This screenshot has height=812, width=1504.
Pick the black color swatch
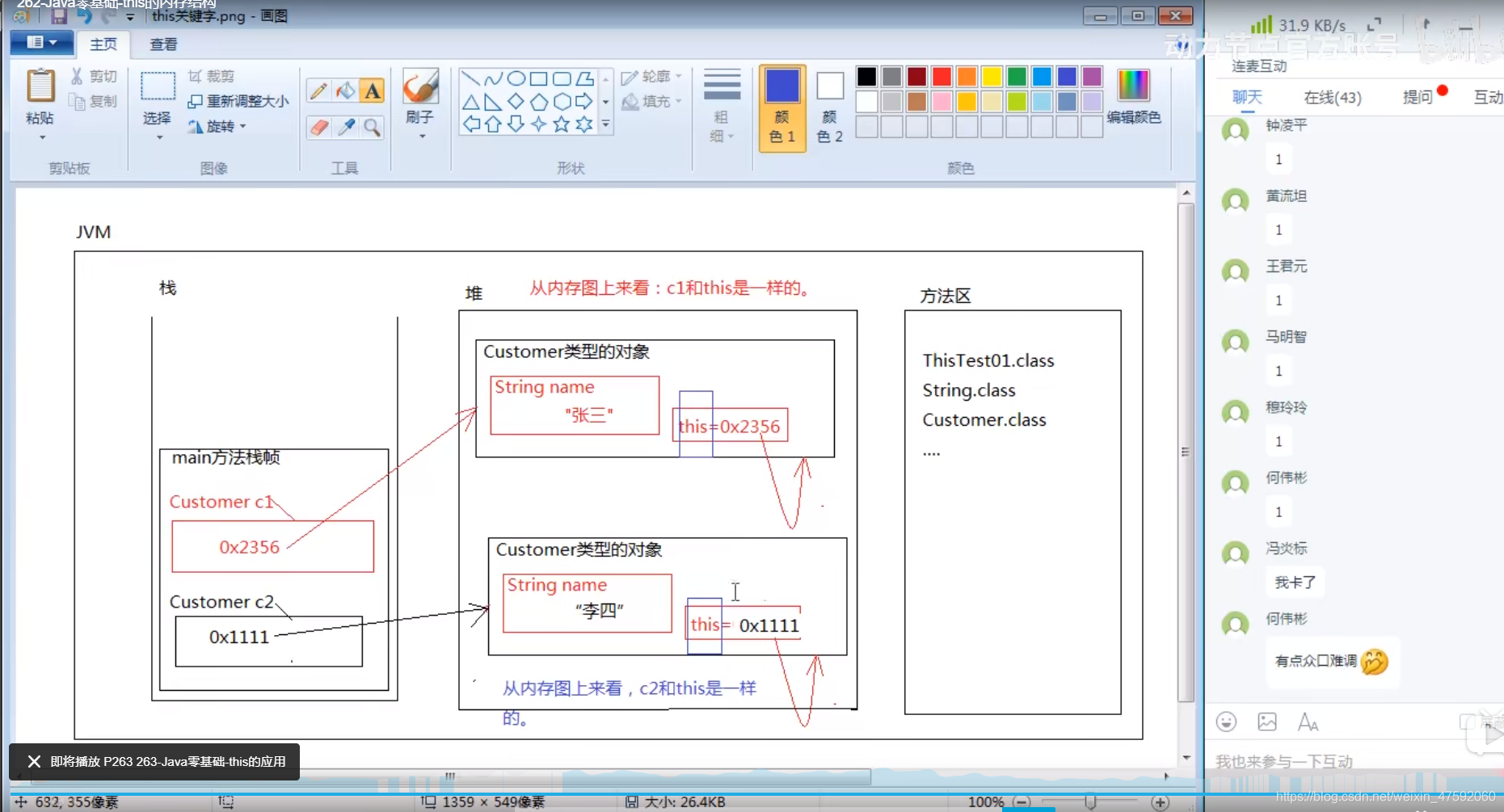(x=866, y=77)
